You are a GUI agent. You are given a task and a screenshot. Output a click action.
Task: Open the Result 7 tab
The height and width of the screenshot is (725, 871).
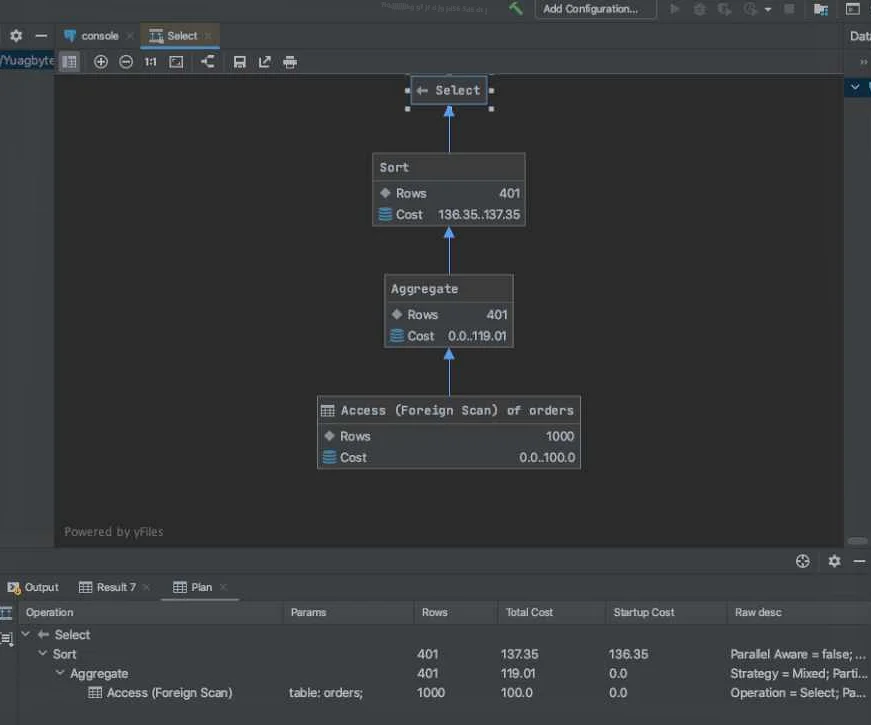tap(115, 587)
